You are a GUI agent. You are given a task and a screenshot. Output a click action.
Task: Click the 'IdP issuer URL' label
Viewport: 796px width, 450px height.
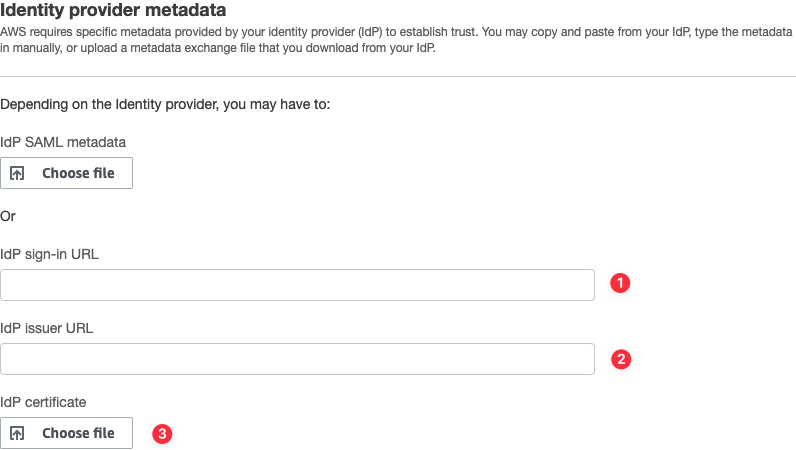pyautogui.click(x=47, y=327)
